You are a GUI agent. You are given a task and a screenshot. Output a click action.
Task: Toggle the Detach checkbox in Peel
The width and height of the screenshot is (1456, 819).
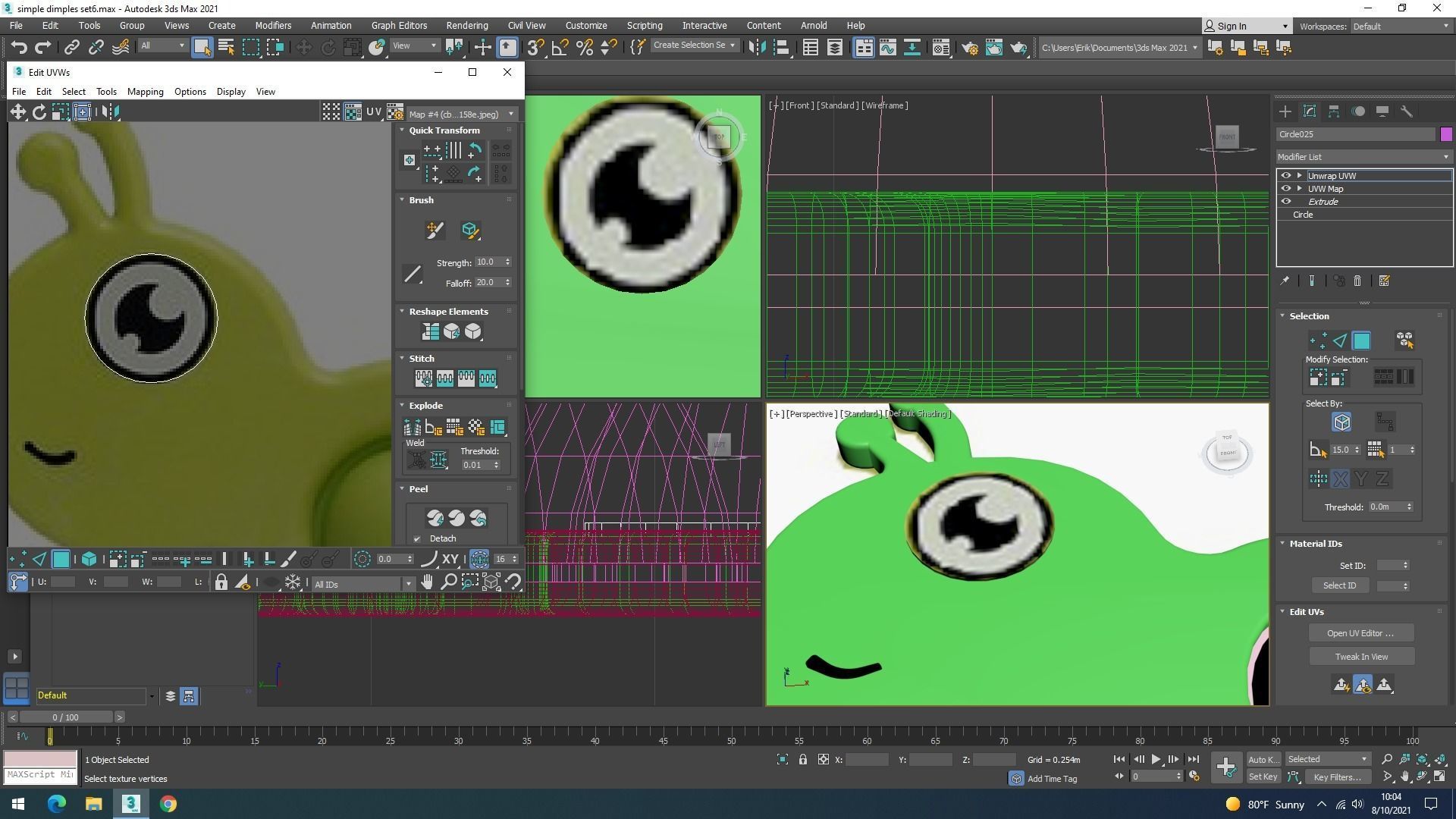(x=417, y=539)
